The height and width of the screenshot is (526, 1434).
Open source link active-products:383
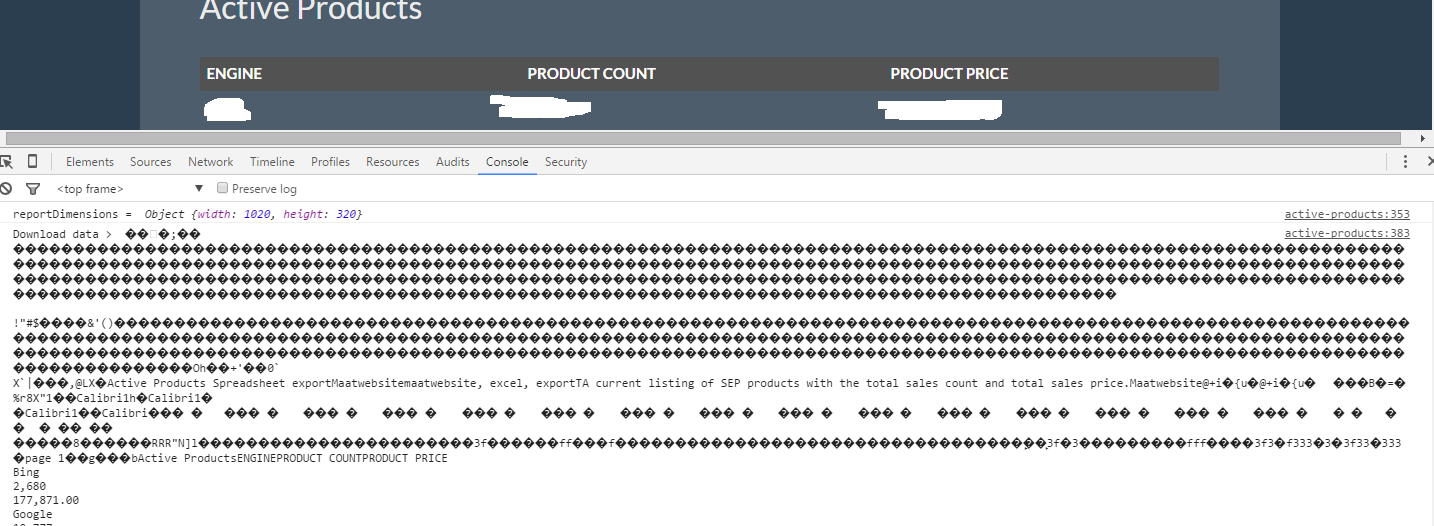coord(1347,234)
